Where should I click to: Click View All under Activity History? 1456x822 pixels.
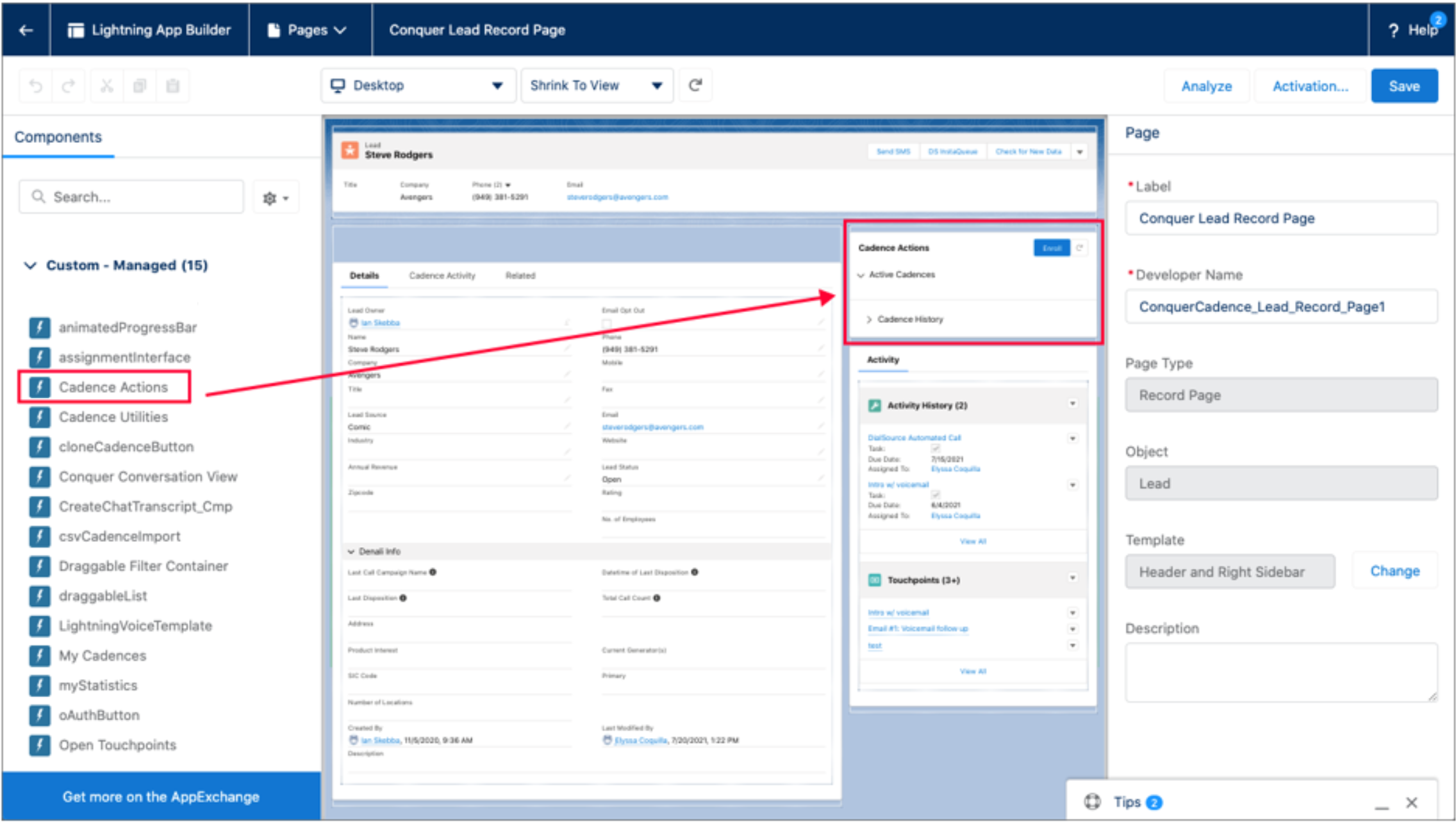973,541
